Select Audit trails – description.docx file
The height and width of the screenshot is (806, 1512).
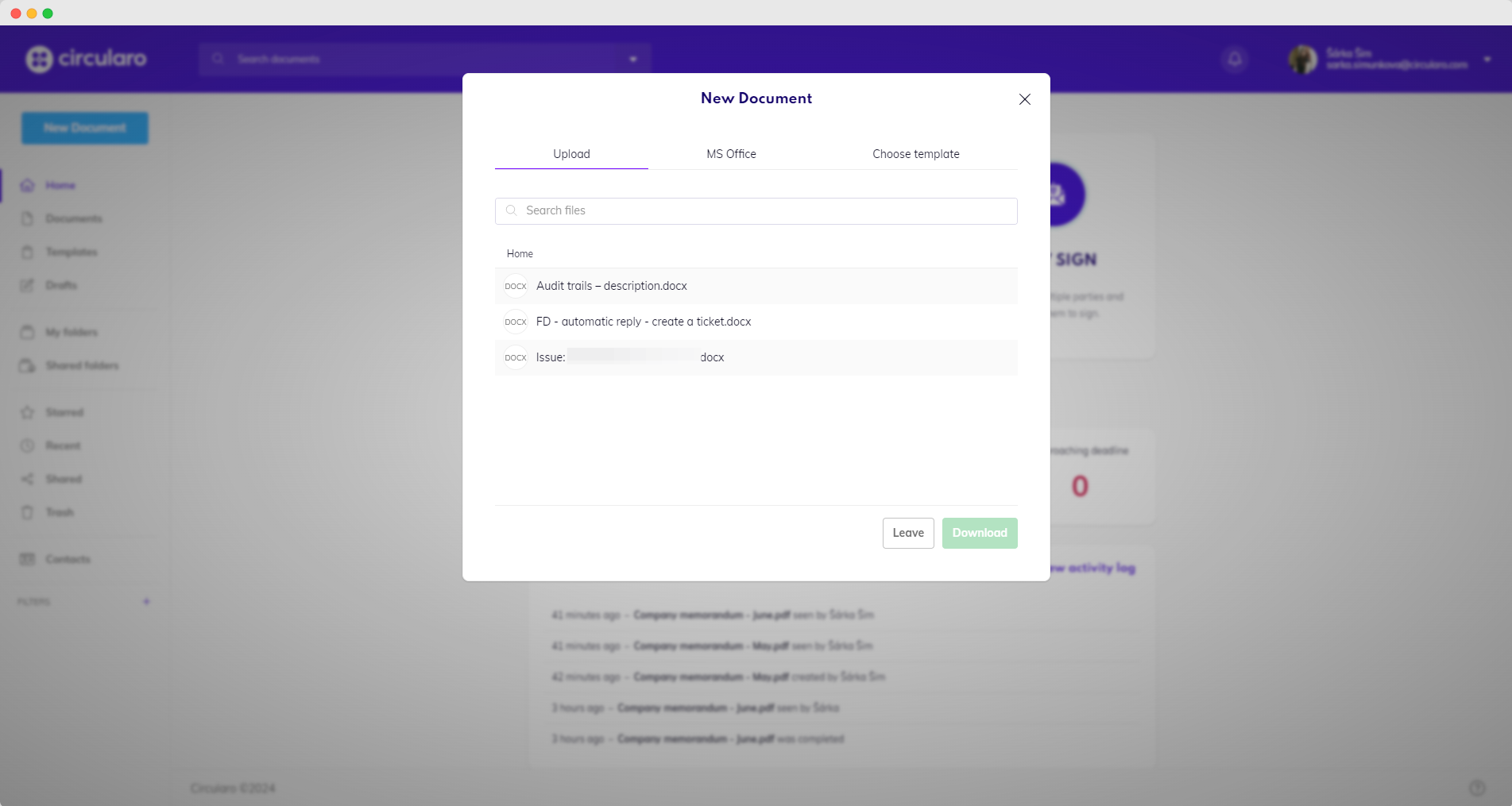(611, 286)
